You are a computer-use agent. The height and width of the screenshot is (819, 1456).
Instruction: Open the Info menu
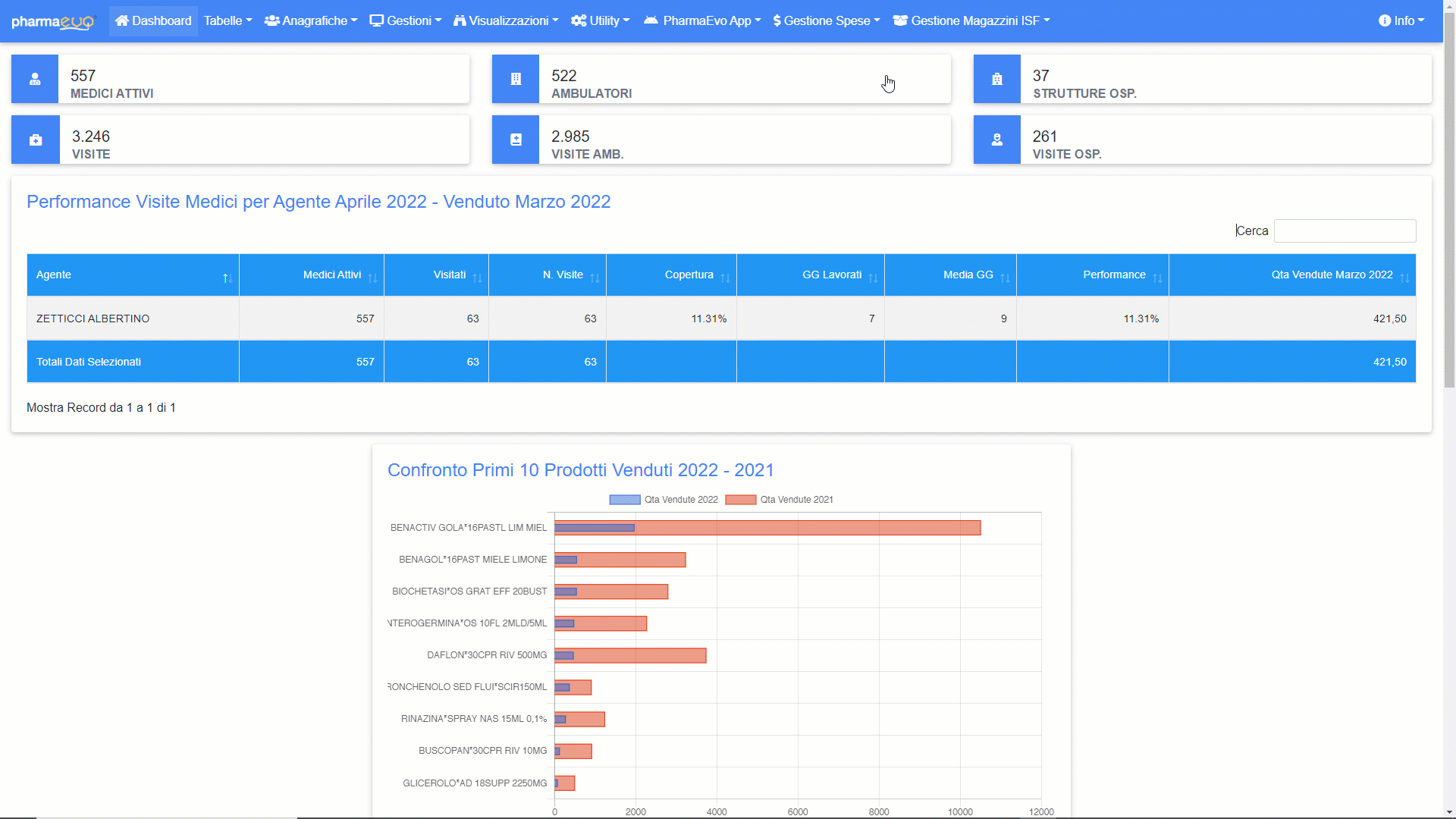tap(1401, 21)
